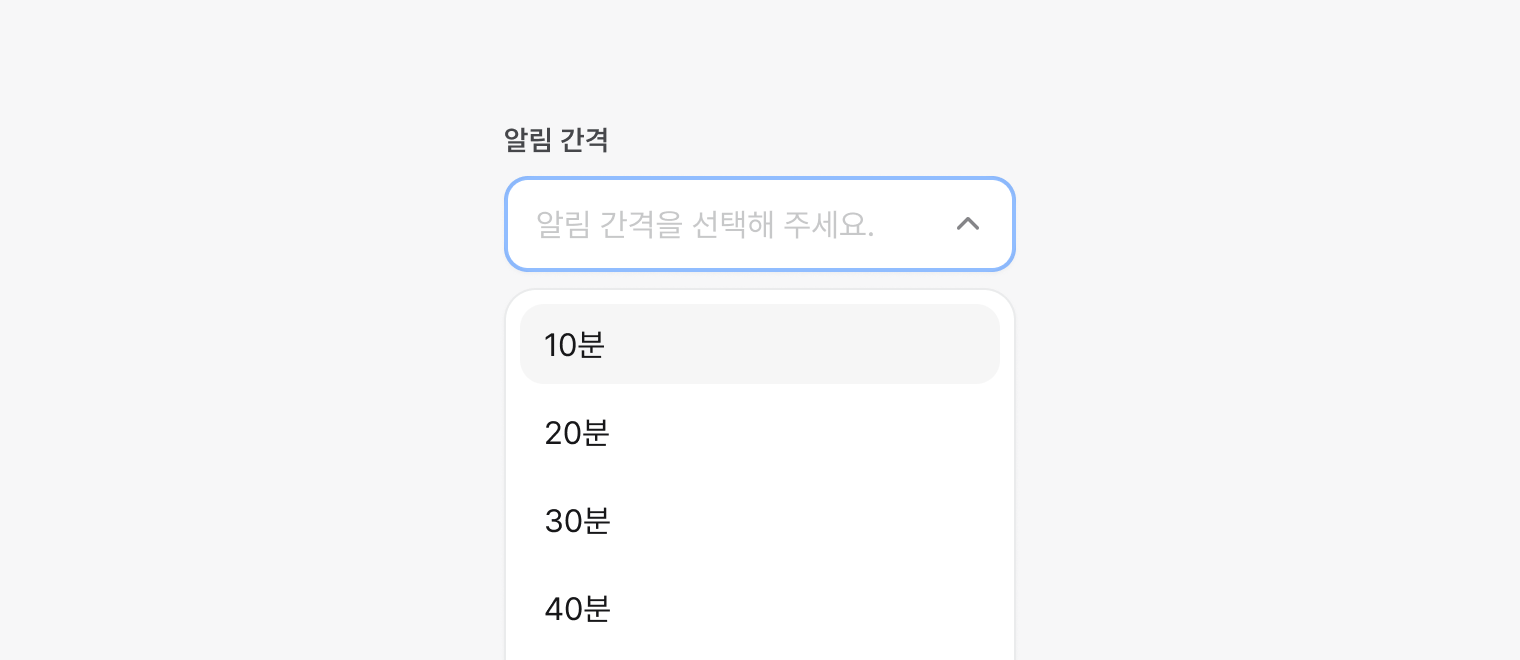Close the dropdown using the upward arrow
Viewport: 1520px width, 660px height.
coord(967,224)
